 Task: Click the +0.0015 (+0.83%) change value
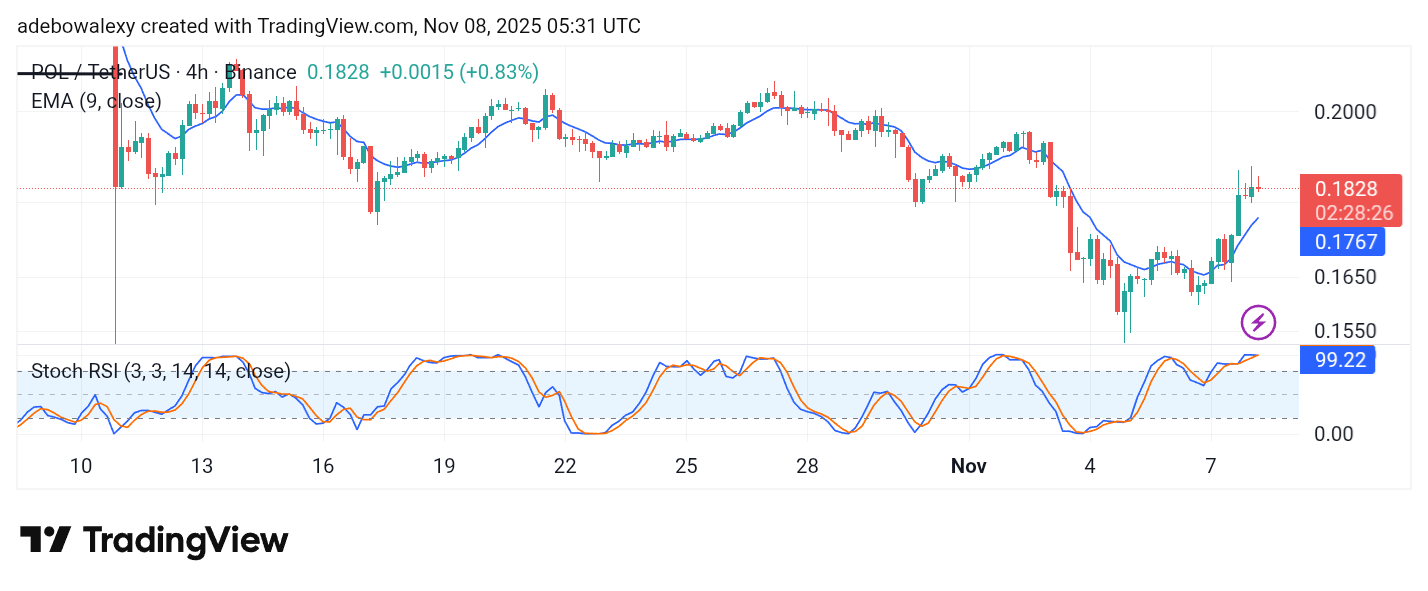pyautogui.click(x=461, y=72)
